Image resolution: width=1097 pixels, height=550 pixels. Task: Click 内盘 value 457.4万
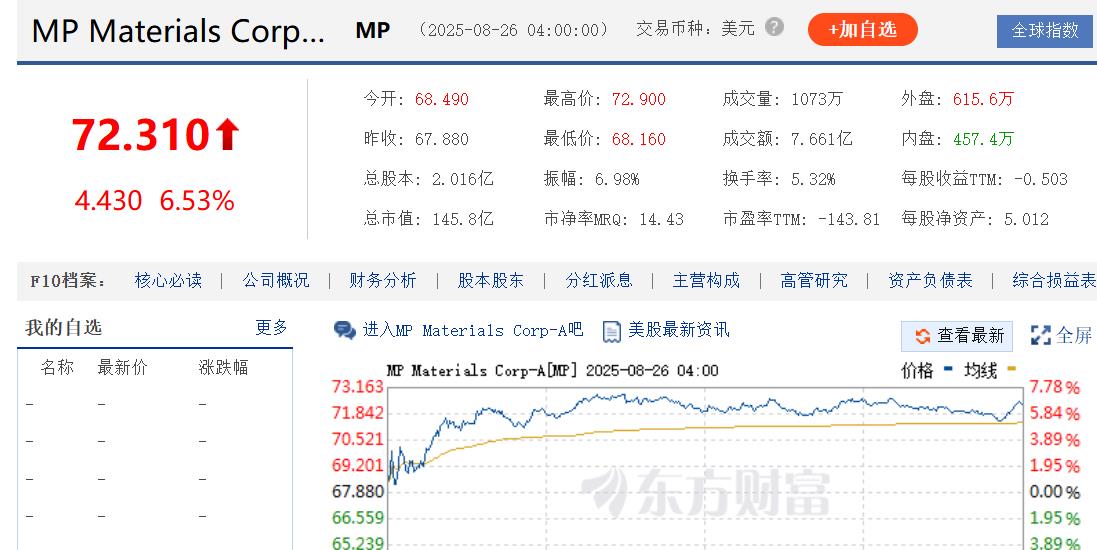[983, 139]
